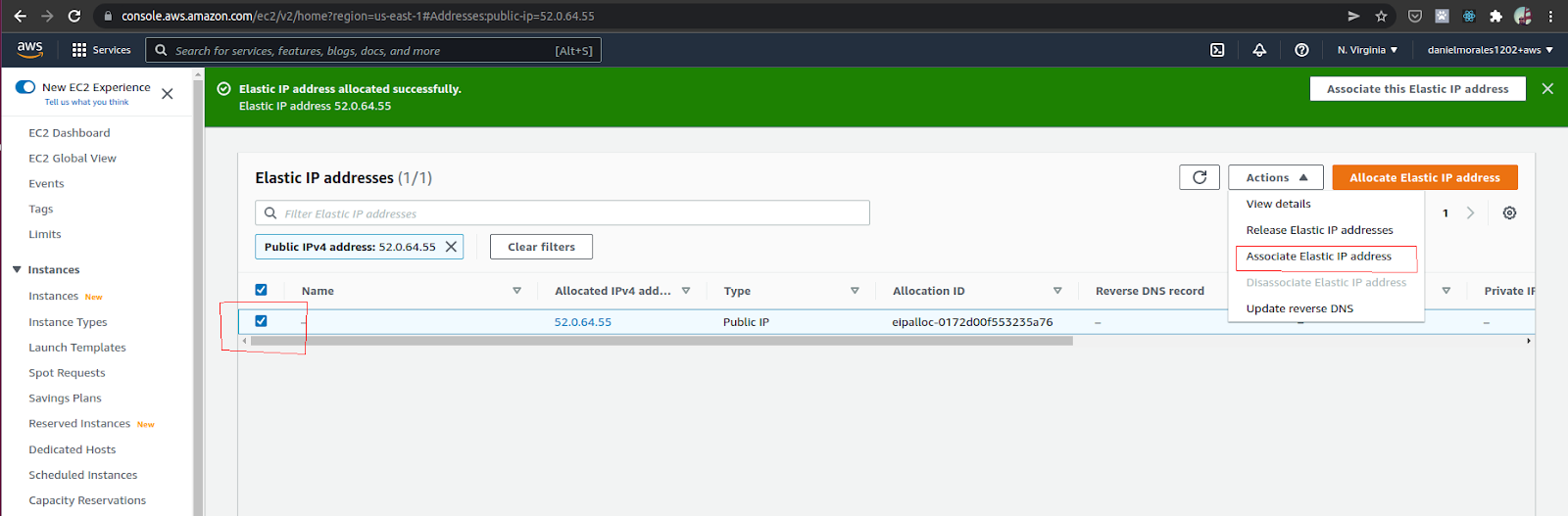Close the New EC2 Experience notice
Image resolution: width=1568 pixels, height=516 pixels.
(168, 94)
